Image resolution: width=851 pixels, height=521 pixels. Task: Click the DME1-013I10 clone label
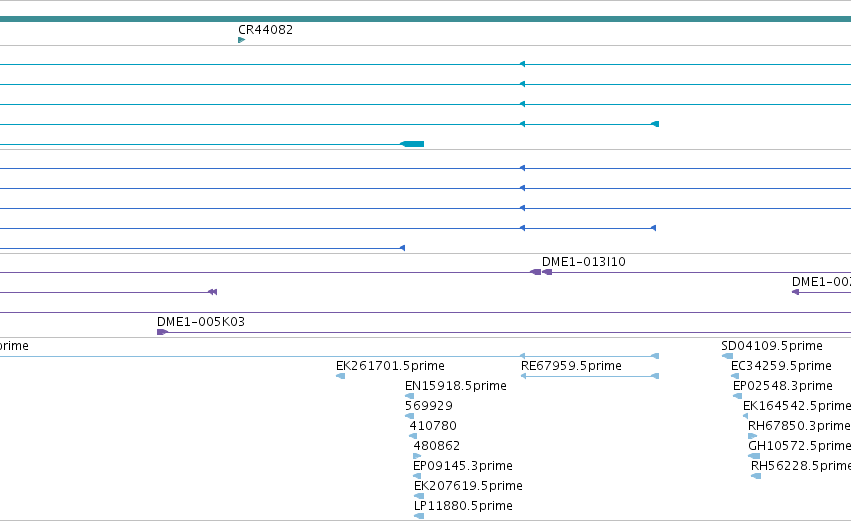click(x=583, y=262)
